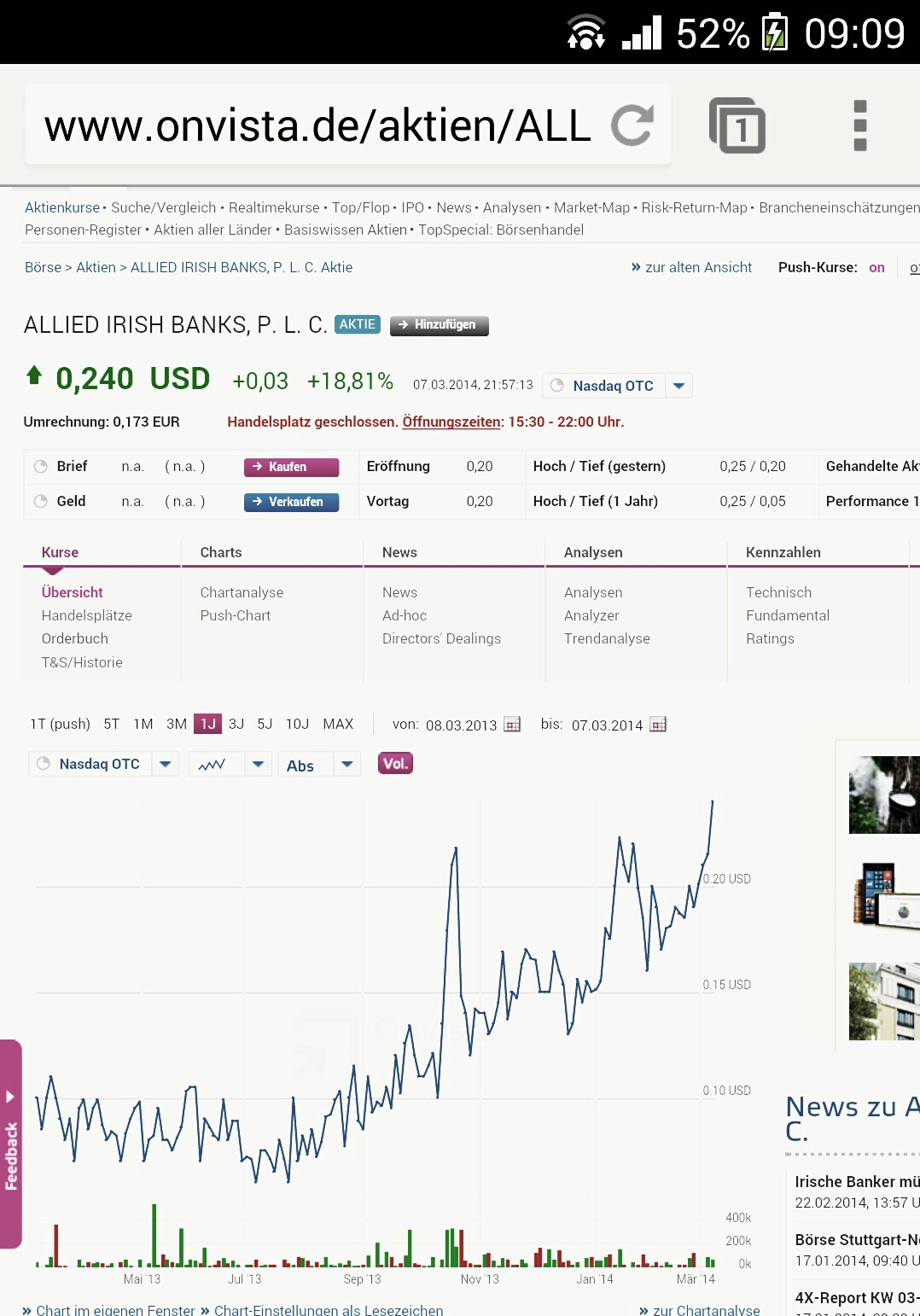The width and height of the screenshot is (920, 1316).
Task: Expand the Abs scale dropdown
Action: pyautogui.click(x=346, y=764)
